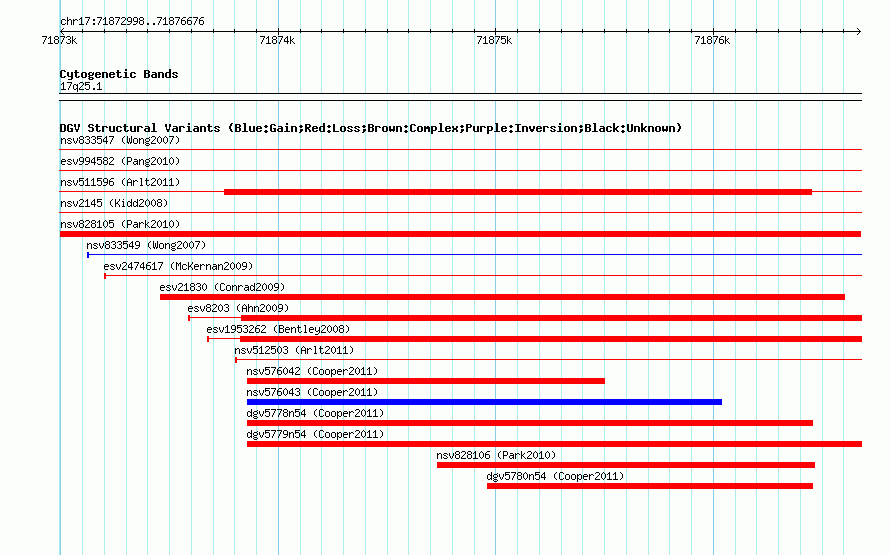
Task: Click the thick red nsv511596 bar
Action: click(518, 192)
